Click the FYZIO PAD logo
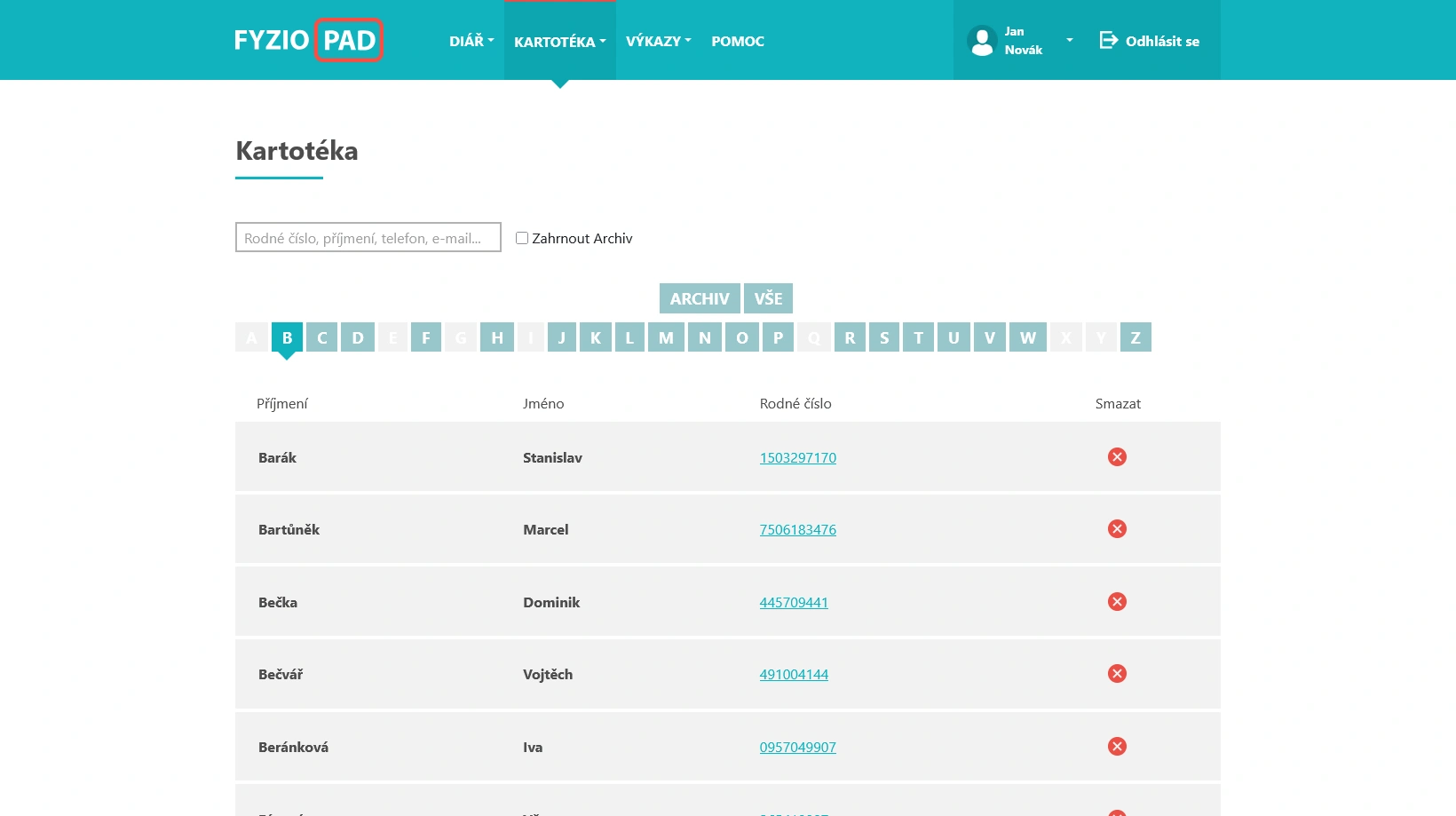The image size is (1456, 816). click(308, 39)
